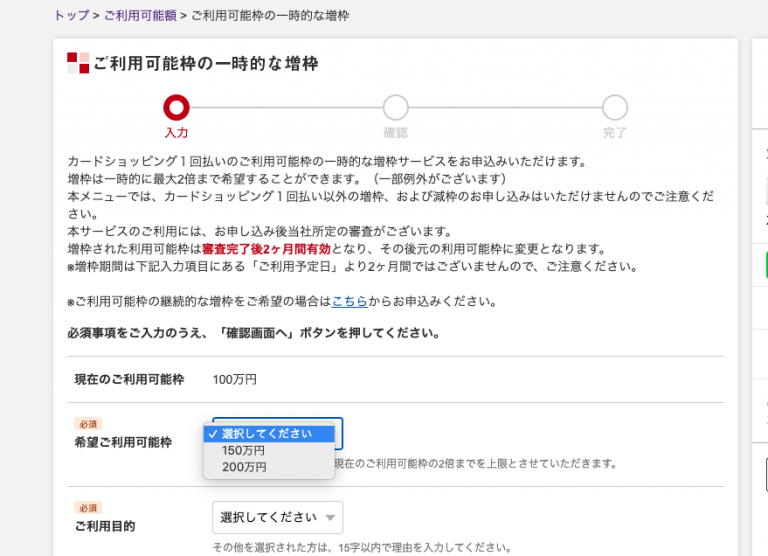This screenshot has width=768, height=556.
Task: Go to the ご利用可能額 breadcrumb link
Action: 140,16
